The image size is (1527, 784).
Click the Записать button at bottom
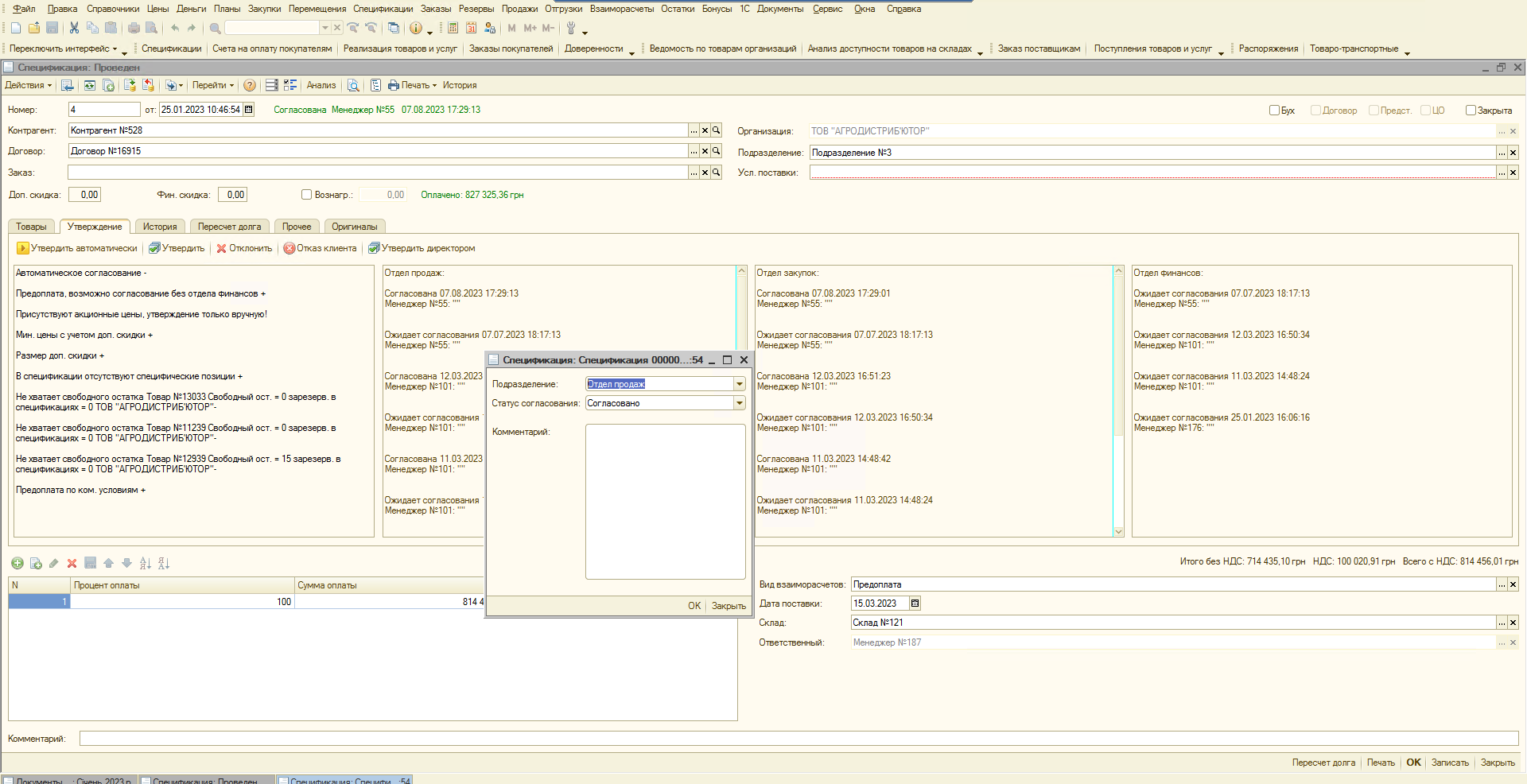point(1449,763)
